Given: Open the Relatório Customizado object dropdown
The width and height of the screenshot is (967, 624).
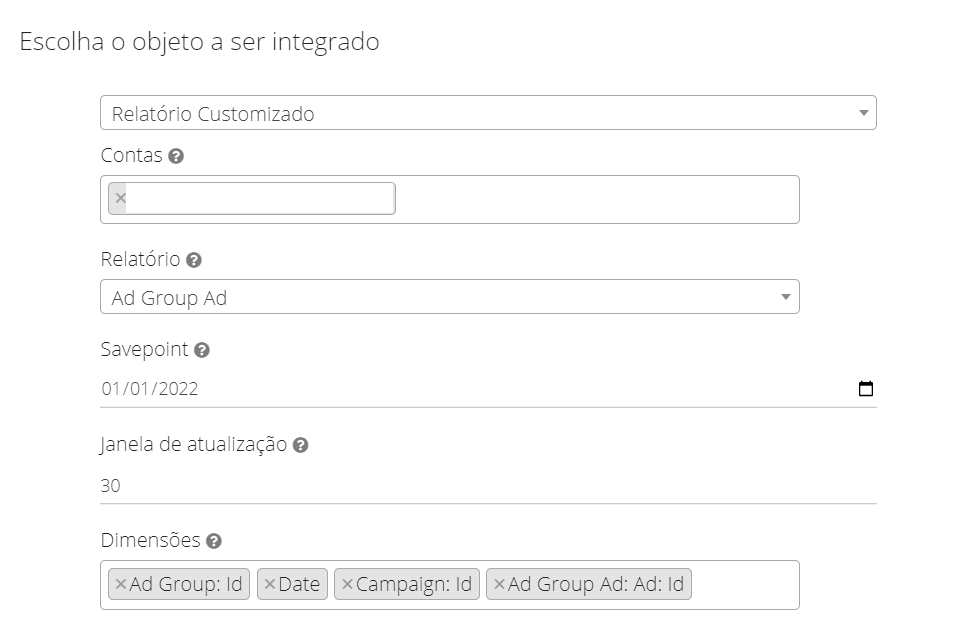Looking at the screenshot, I should [x=488, y=113].
